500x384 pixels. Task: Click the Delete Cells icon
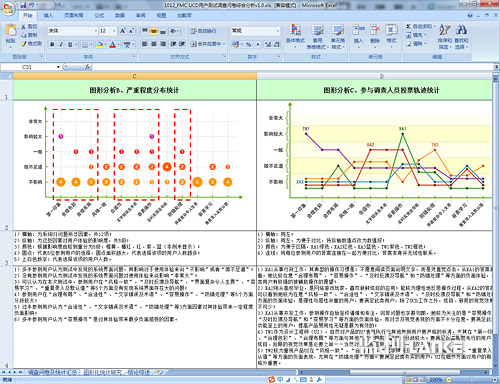point(375,30)
